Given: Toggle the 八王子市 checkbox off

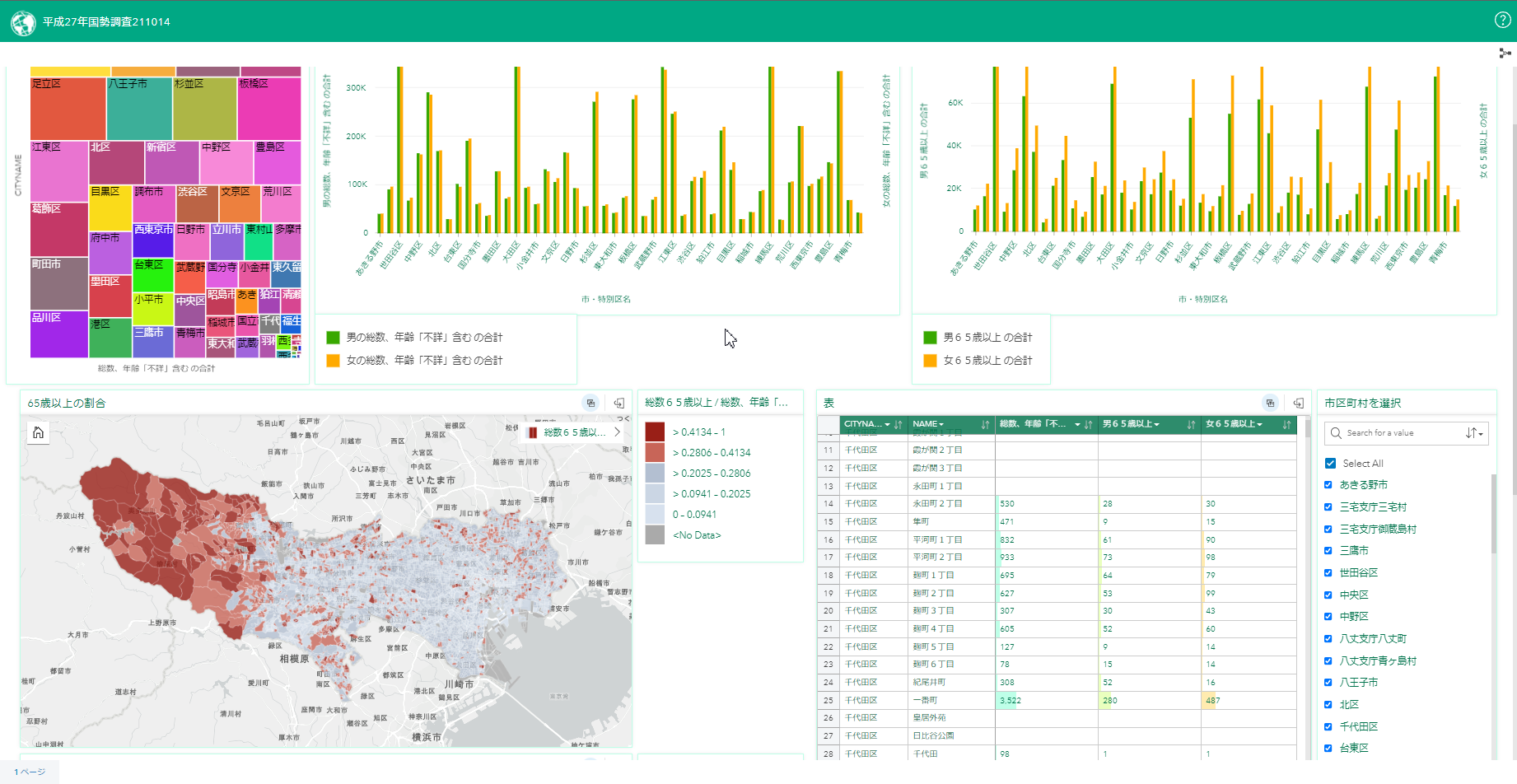Looking at the screenshot, I should tap(1328, 682).
